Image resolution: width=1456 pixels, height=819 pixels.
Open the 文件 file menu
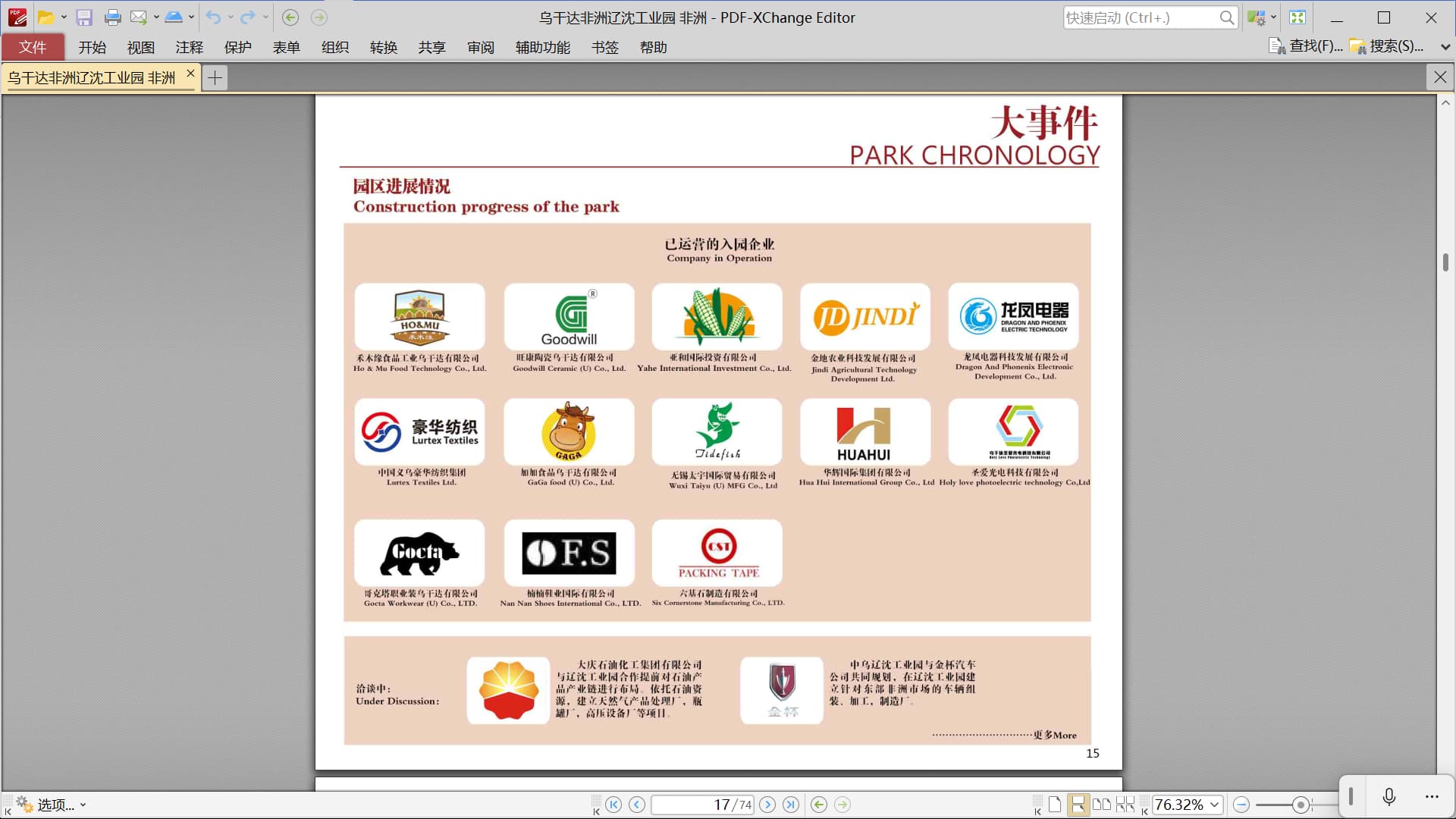tap(33, 47)
